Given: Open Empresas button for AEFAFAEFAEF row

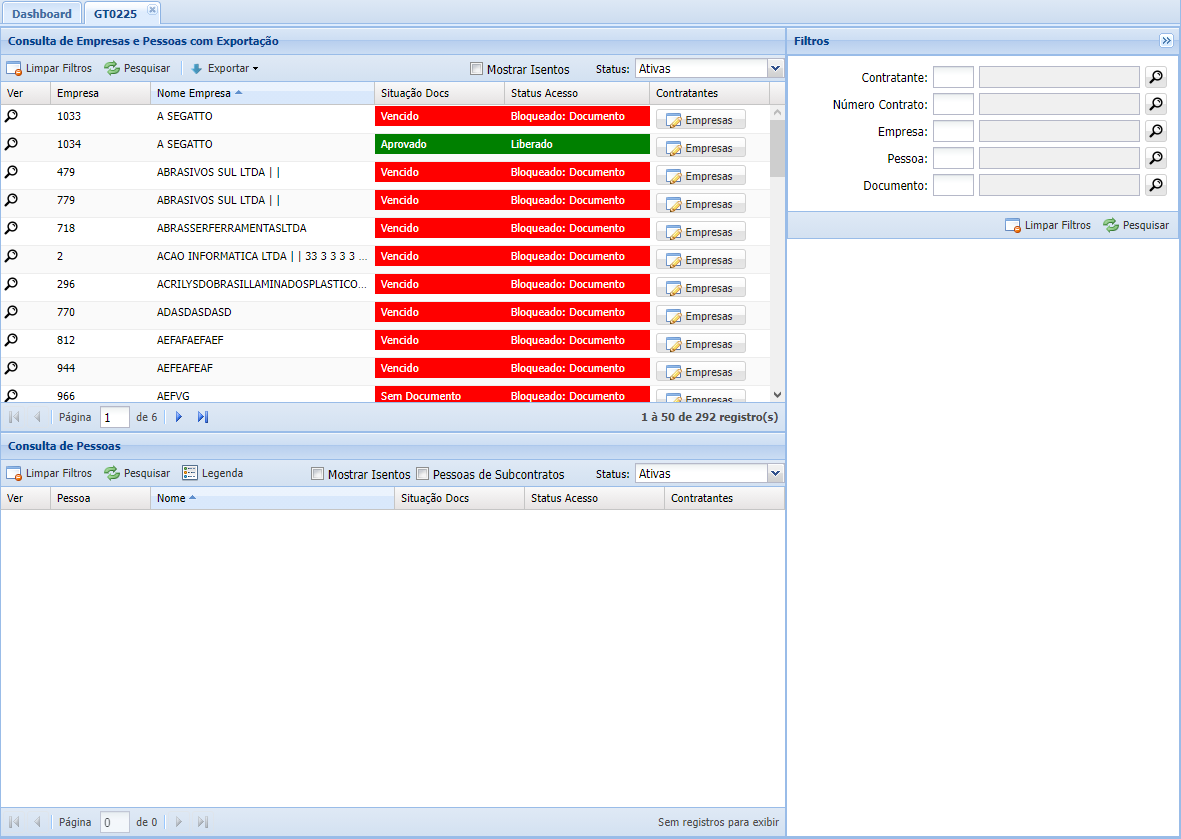Looking at the screenshot, I should click(700, 343).
